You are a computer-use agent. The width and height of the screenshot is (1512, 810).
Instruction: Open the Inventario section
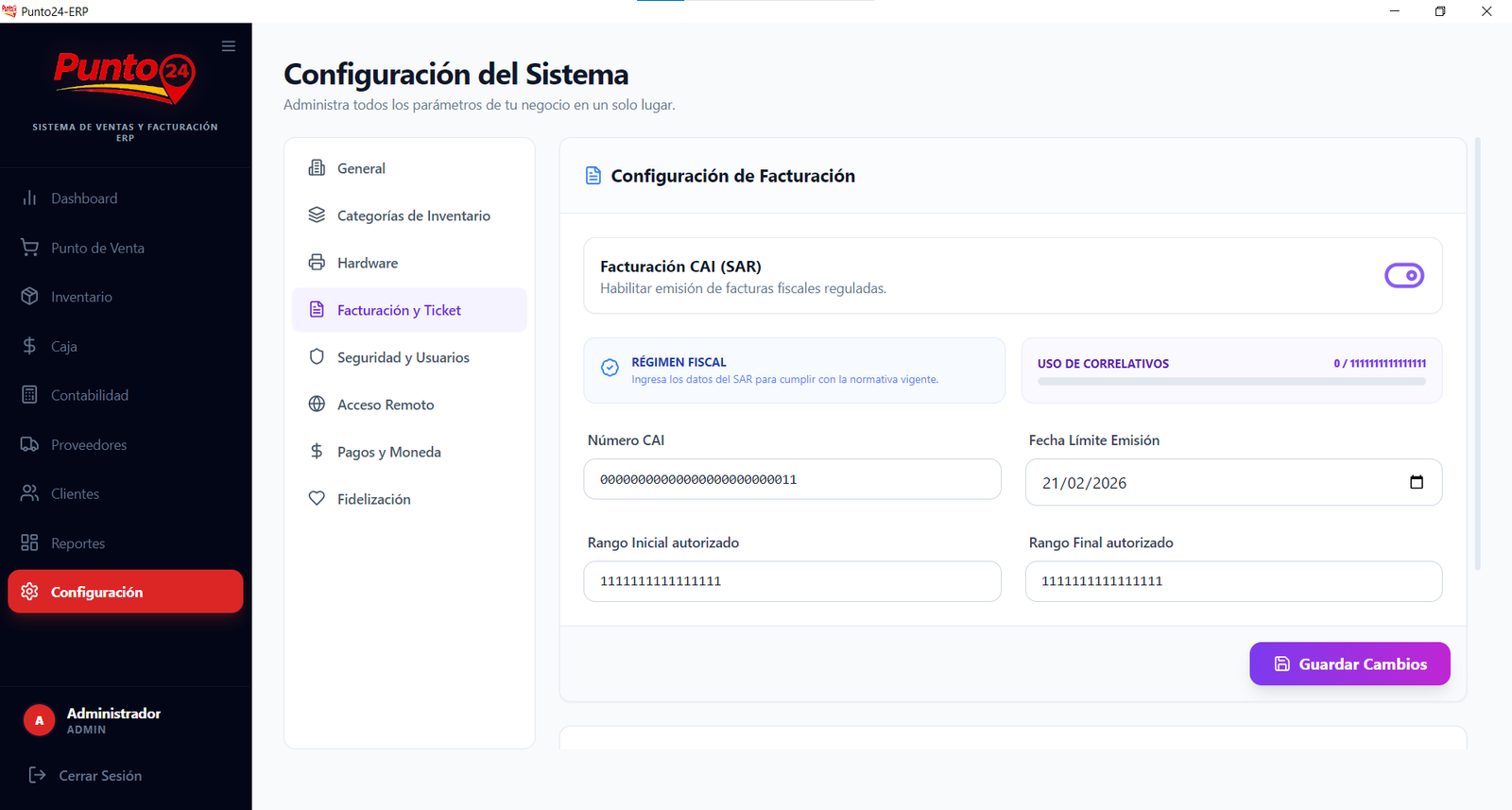(x=125, y=297)
